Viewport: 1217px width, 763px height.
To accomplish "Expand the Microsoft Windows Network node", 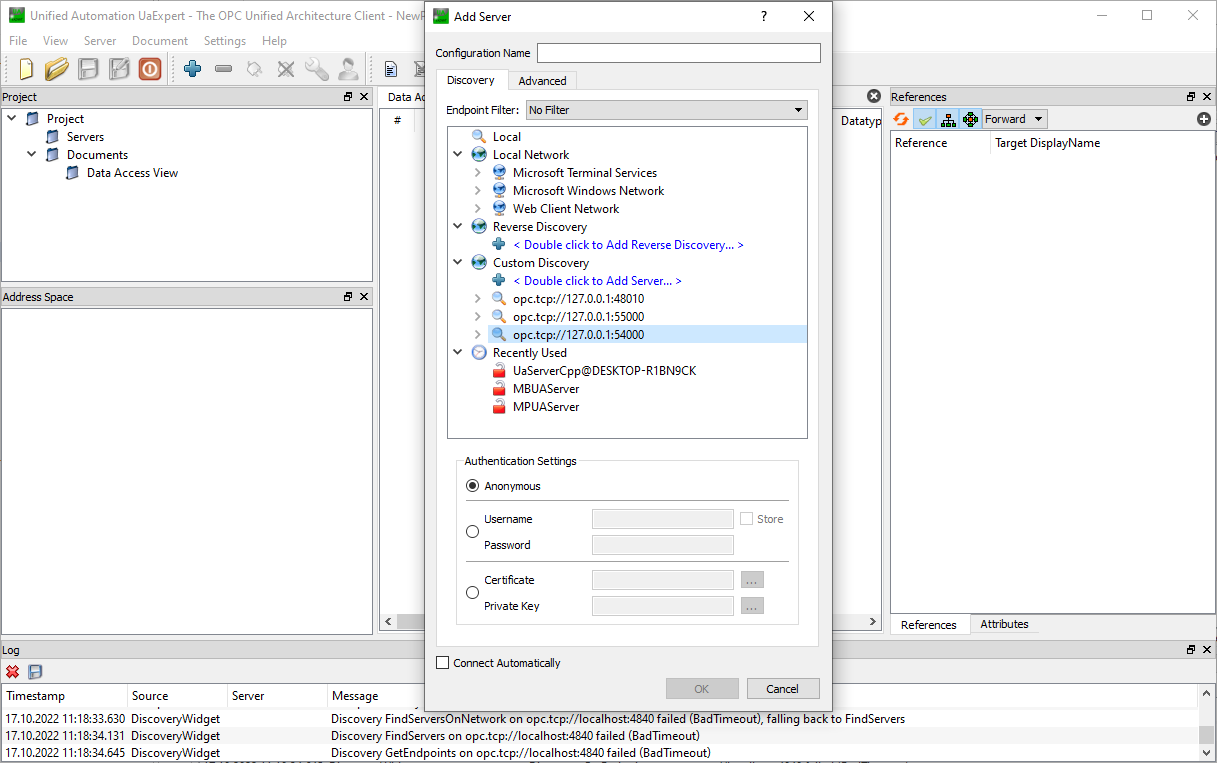I will click(478, 191).
